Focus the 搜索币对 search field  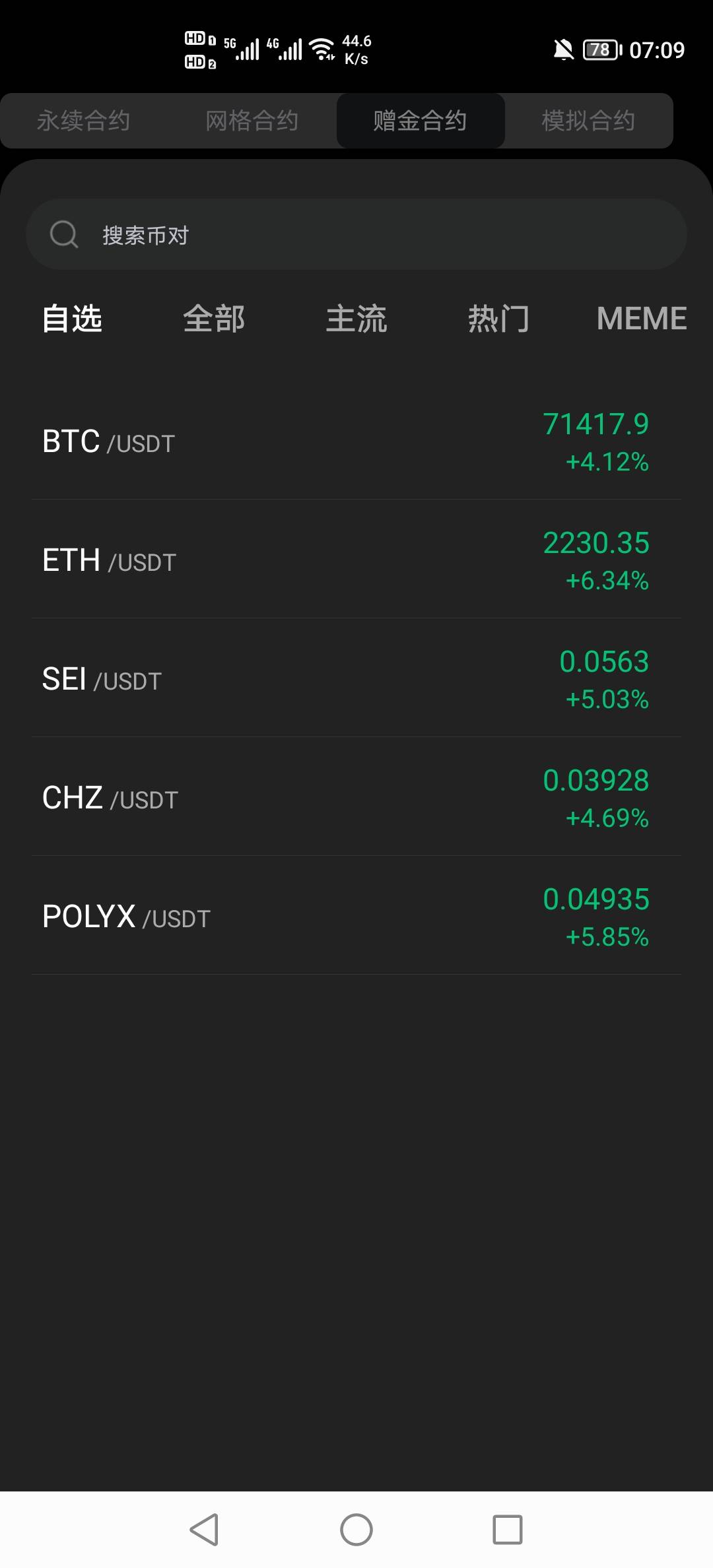click(370, 234)
